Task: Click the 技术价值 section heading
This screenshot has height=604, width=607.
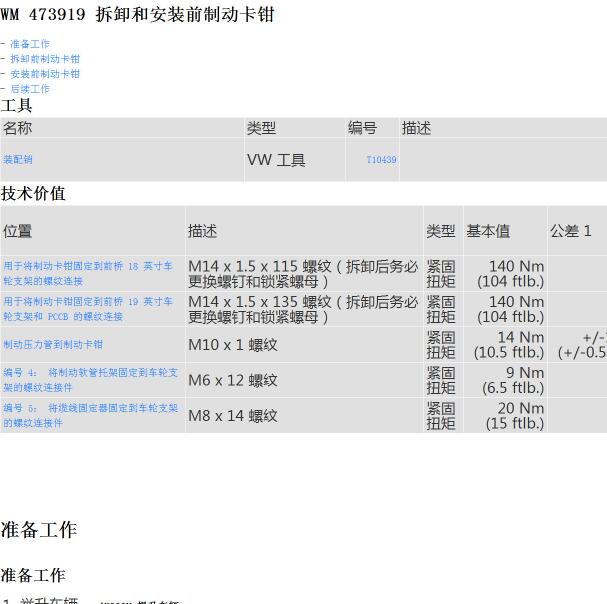Action: (33, 193)
